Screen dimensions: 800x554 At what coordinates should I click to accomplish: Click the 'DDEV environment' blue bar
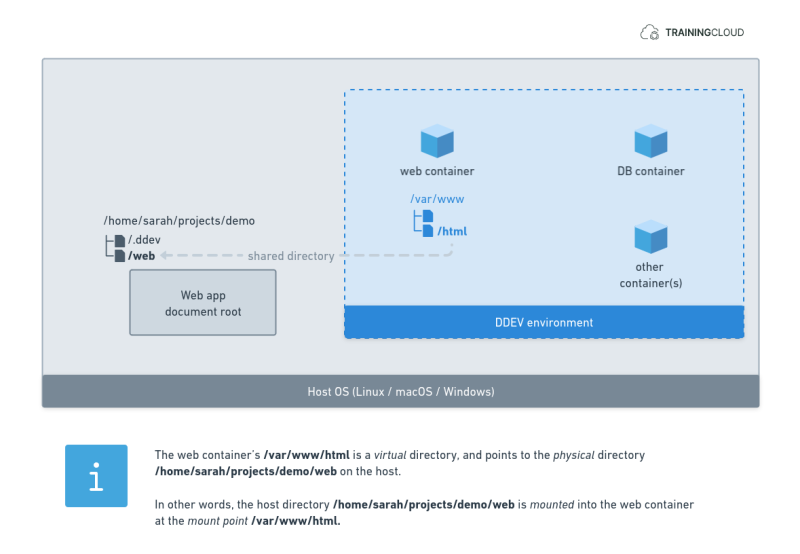point(544,322)
